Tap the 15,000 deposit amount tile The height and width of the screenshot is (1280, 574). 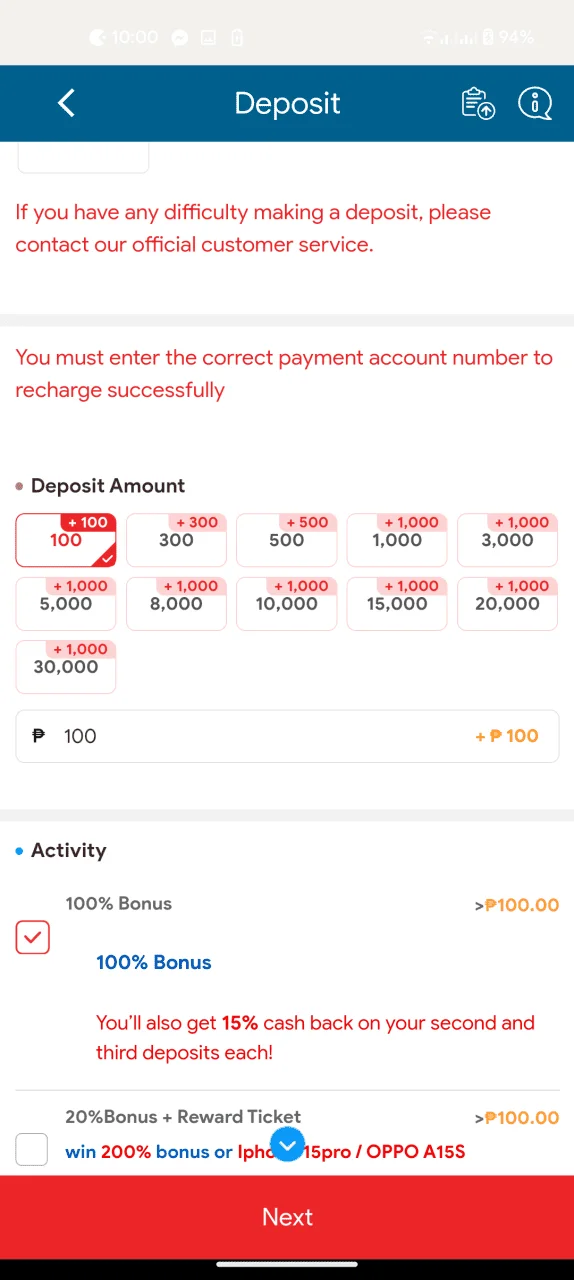[397, 604]
